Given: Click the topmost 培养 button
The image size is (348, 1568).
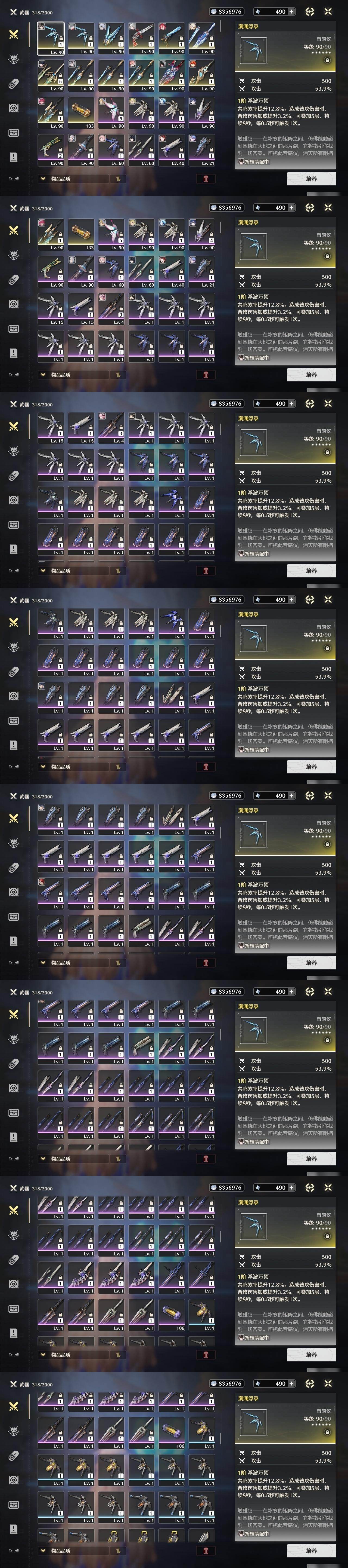Looking at the screenshot, I should [312, 179].
